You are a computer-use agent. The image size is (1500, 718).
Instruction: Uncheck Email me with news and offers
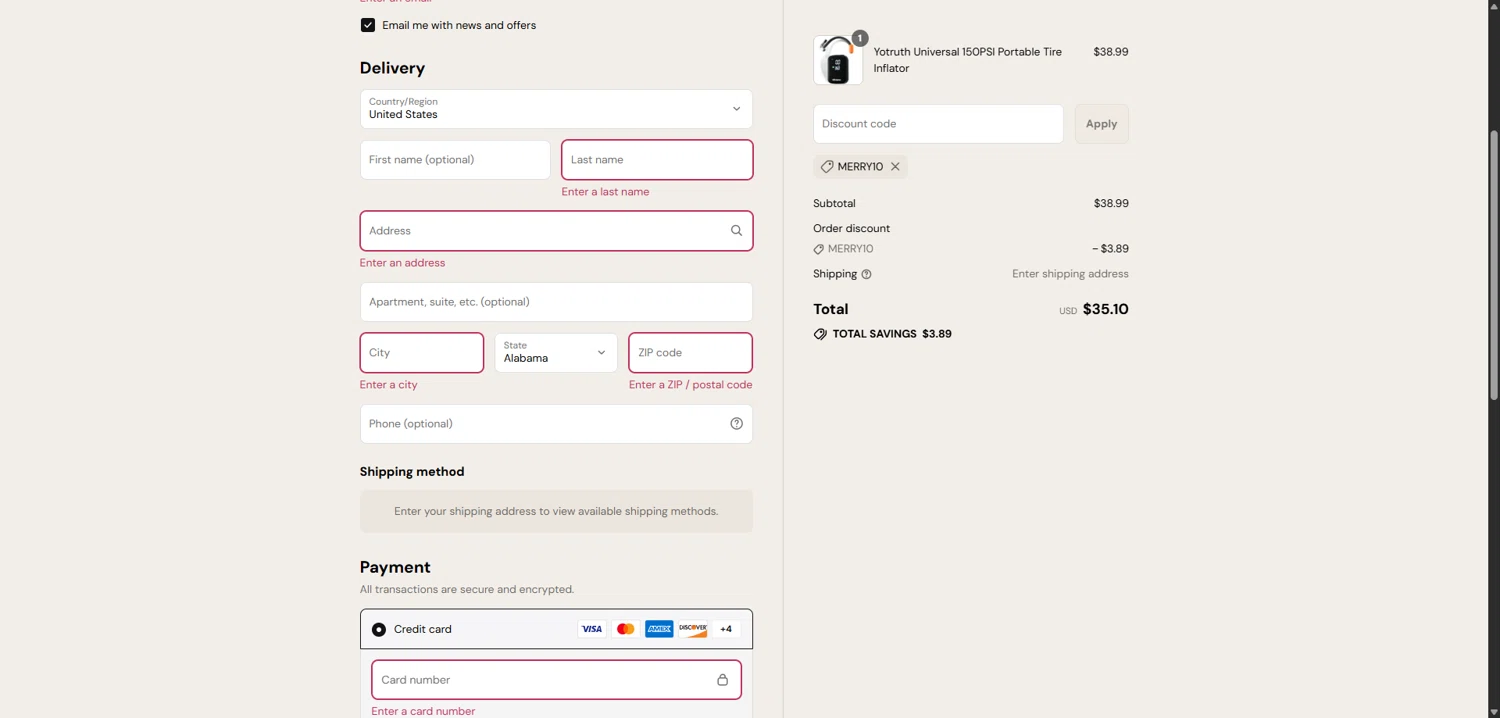(368, 25)
